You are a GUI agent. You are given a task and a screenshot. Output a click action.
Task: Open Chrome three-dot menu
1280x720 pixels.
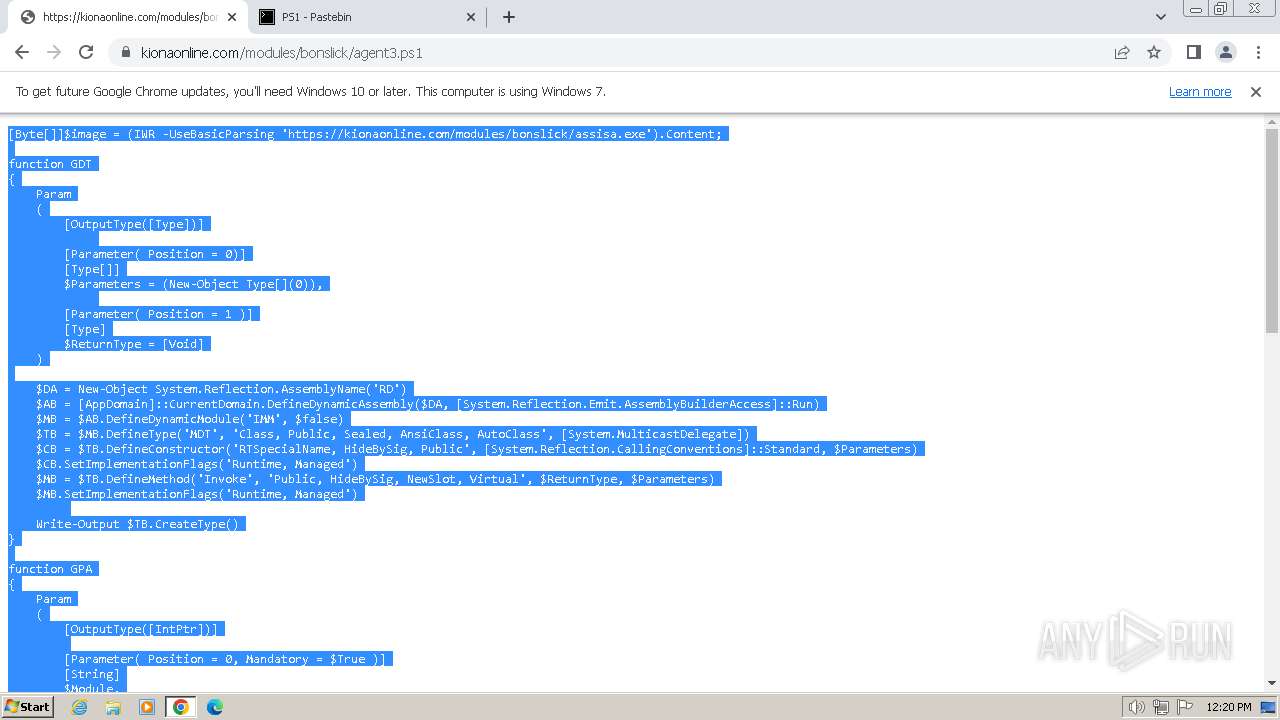pyautogui.click(x=1257, y=52)
